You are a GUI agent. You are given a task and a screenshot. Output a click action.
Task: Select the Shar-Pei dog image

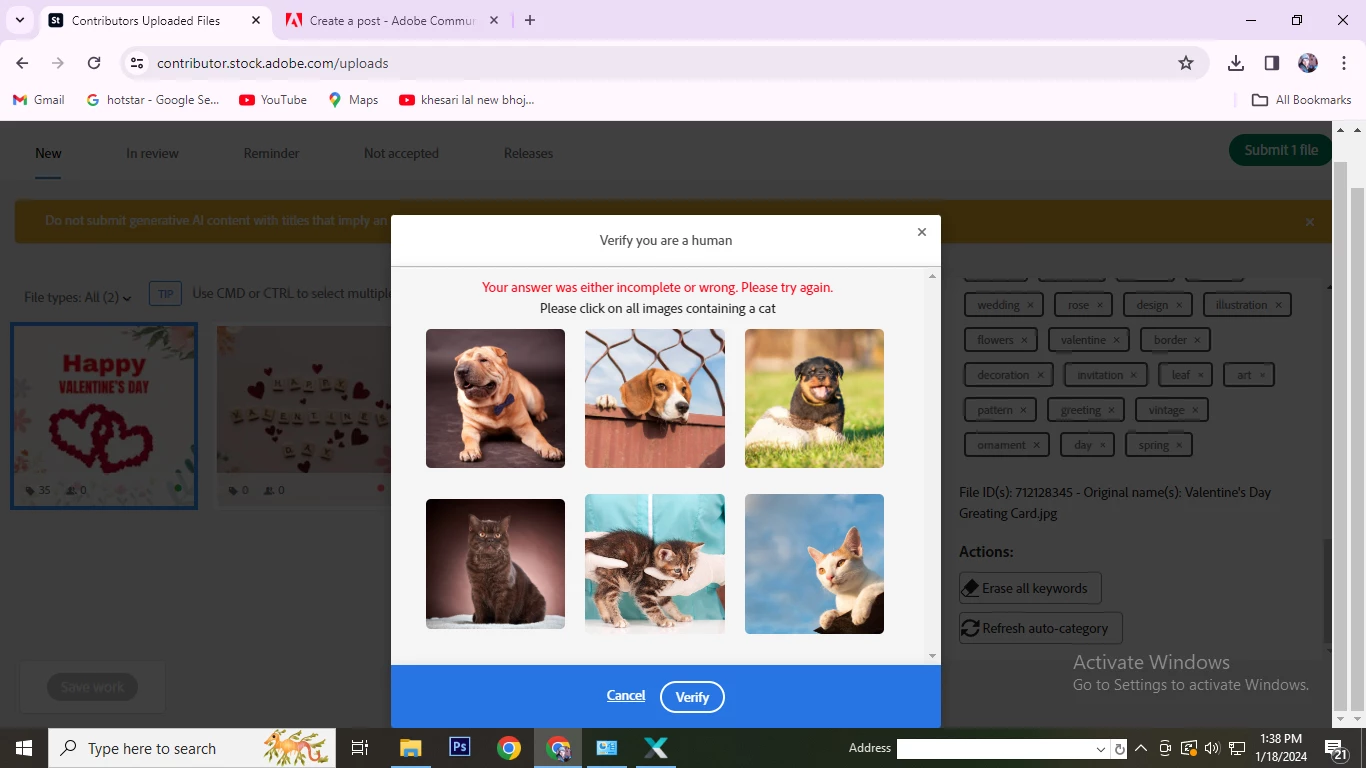point(495,398)
